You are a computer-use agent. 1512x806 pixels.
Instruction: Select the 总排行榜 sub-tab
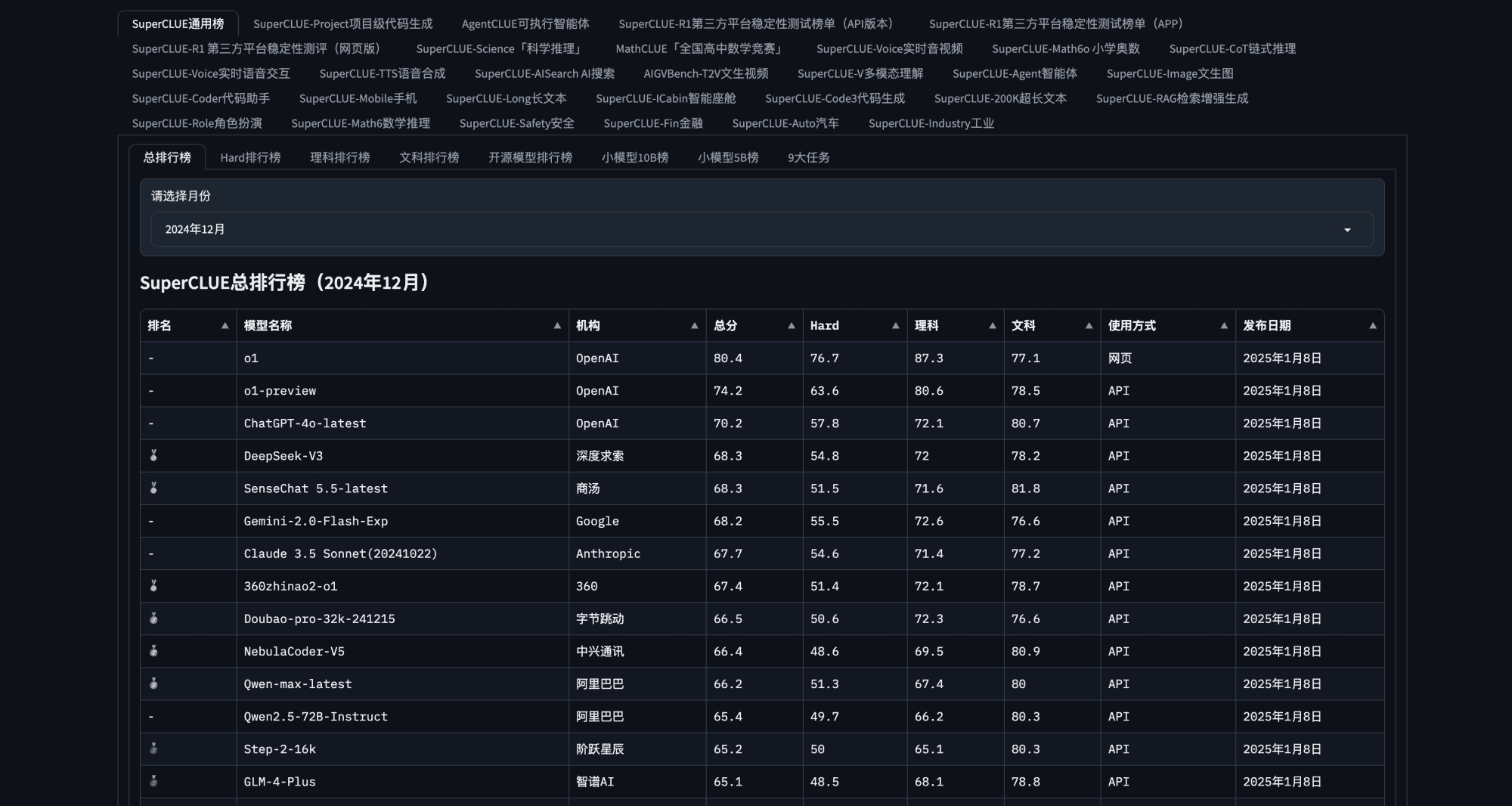tap(167, 157)
